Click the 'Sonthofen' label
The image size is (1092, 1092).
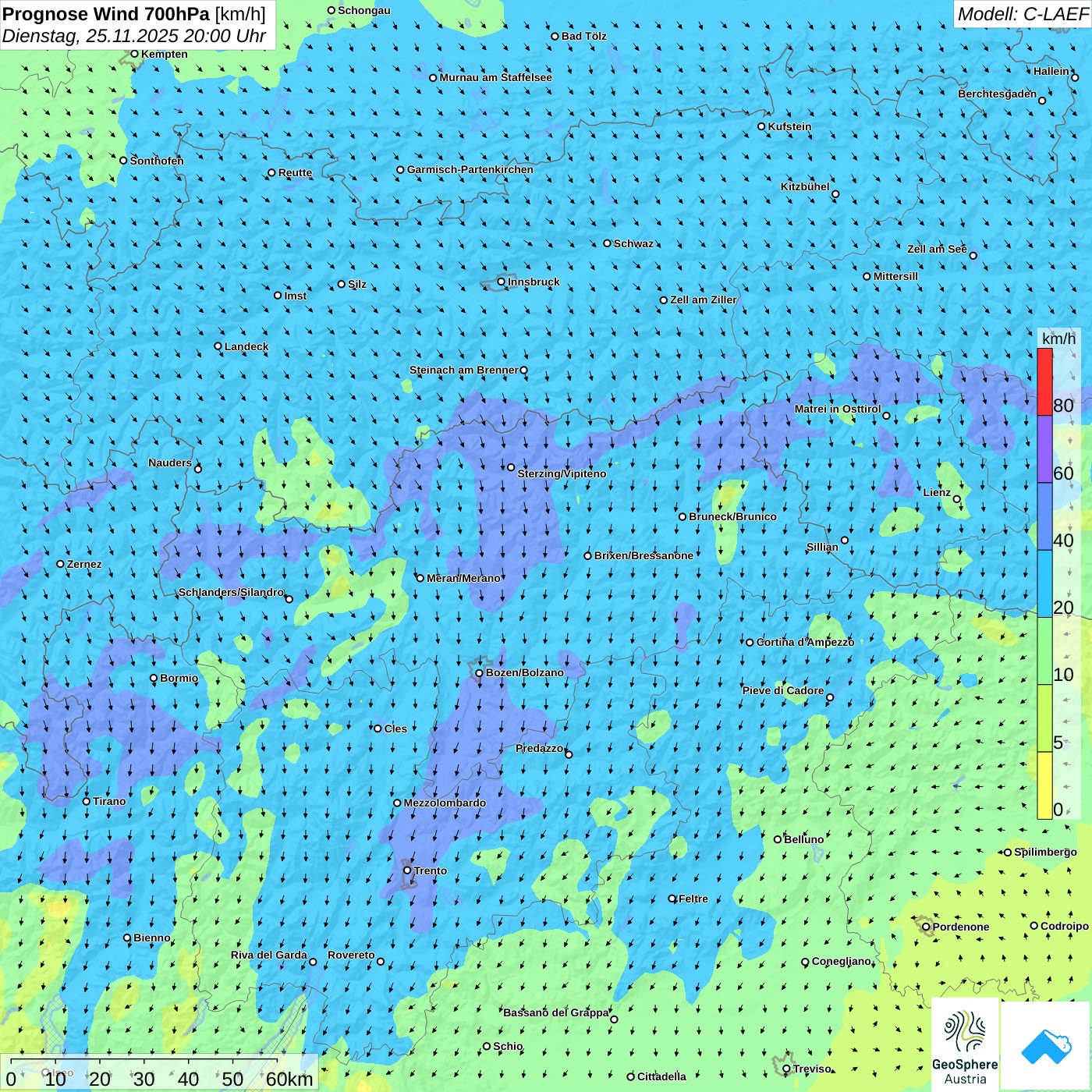click(157, 161)
